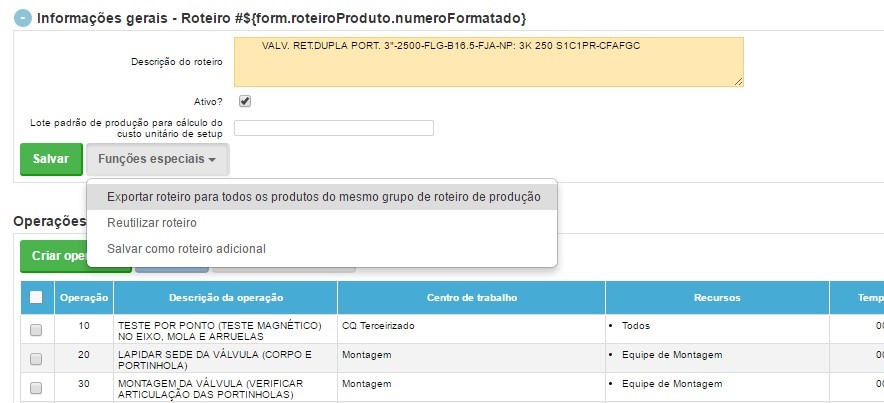The height and width of the screenshot is (403, 884).
Task: Click the Centro de trabalho column header
Action: click(x=471, y=298)
